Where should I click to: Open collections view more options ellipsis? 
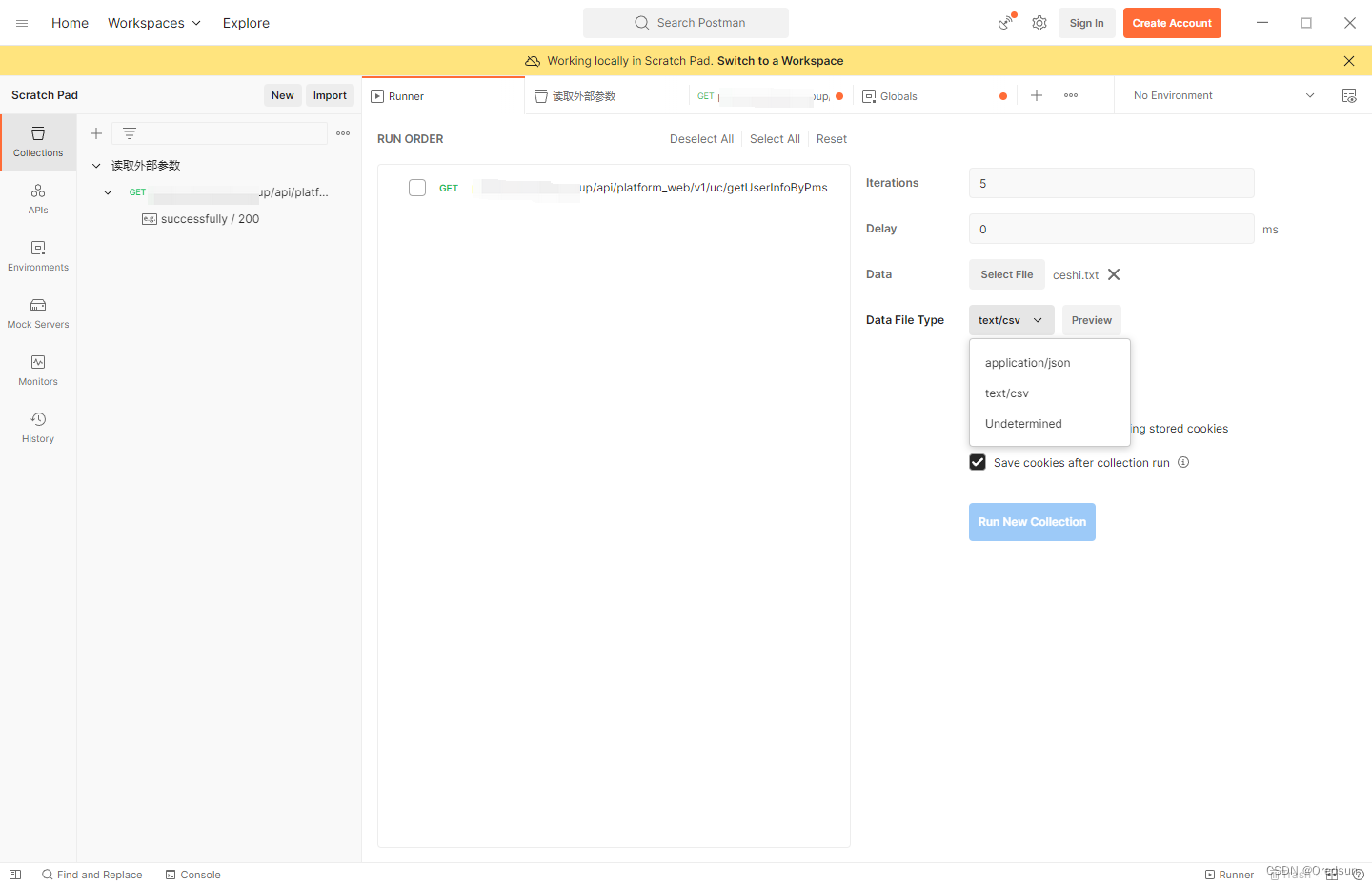coord(343,133)
